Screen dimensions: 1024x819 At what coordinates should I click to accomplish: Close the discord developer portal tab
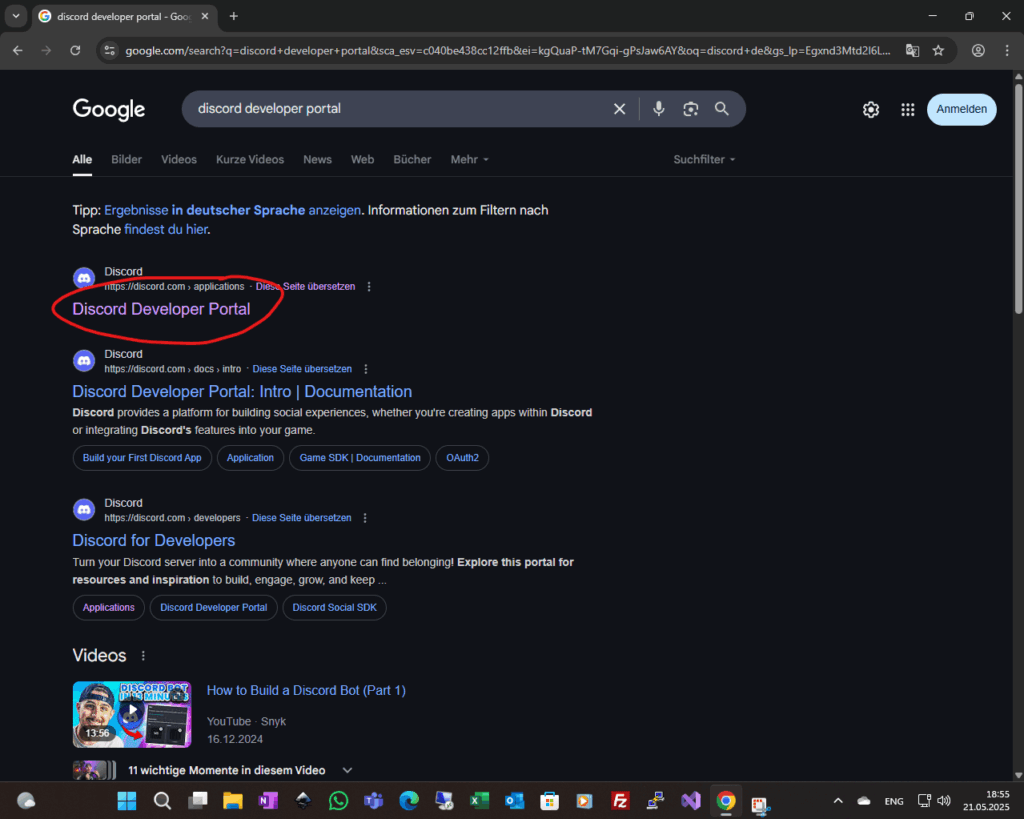pos(204,16)
